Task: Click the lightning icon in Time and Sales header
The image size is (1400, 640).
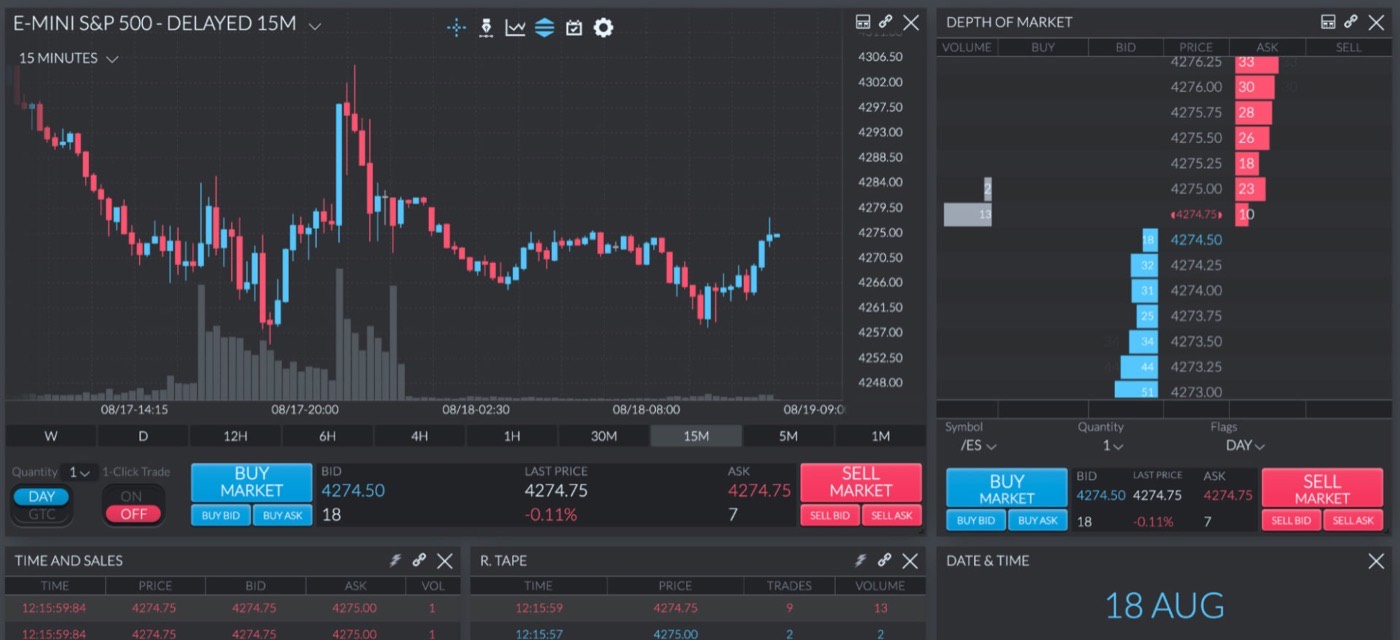Action: click(x=395, y=561)
